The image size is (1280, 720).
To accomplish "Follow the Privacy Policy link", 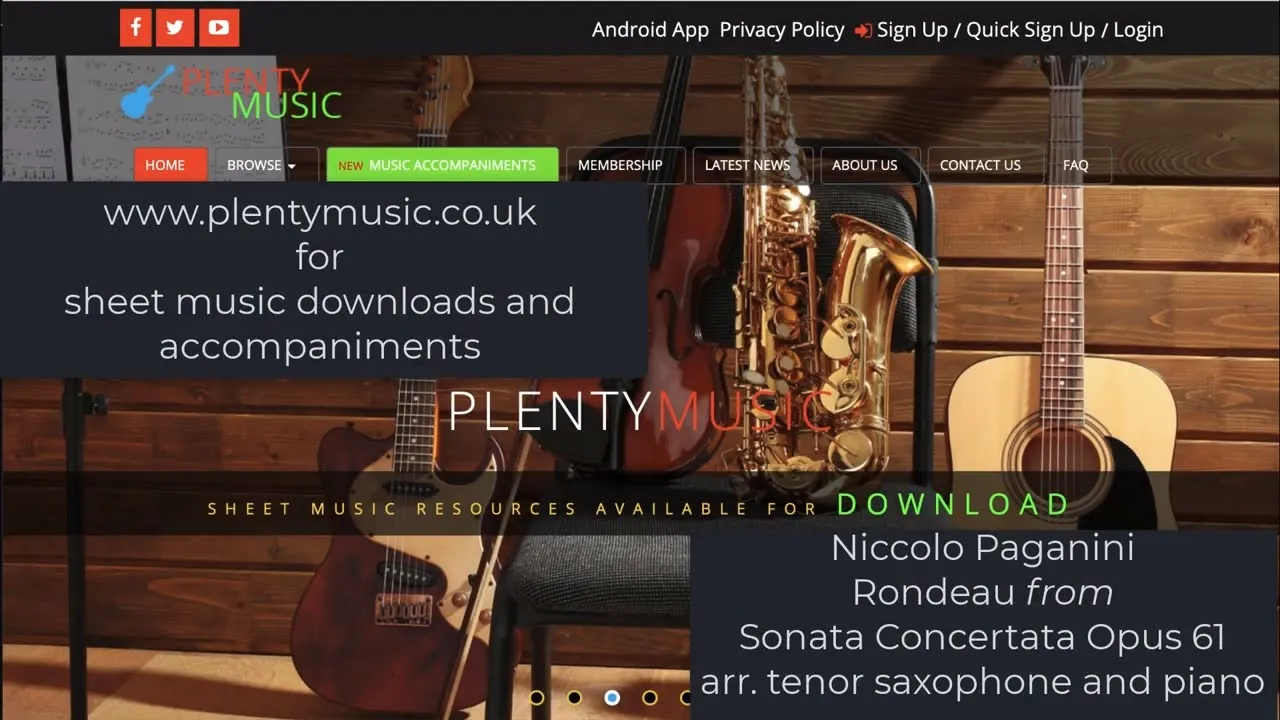I will coord(782,30).
